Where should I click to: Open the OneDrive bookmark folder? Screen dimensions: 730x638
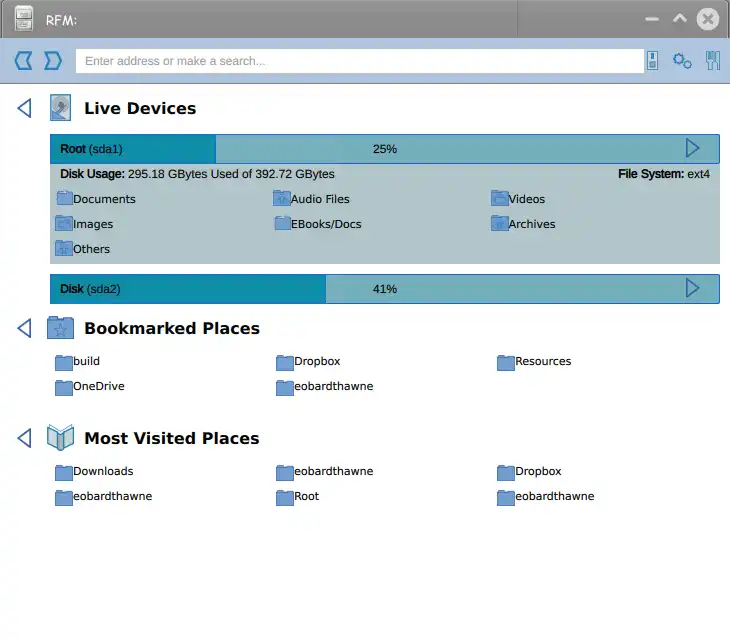[89, 387]
